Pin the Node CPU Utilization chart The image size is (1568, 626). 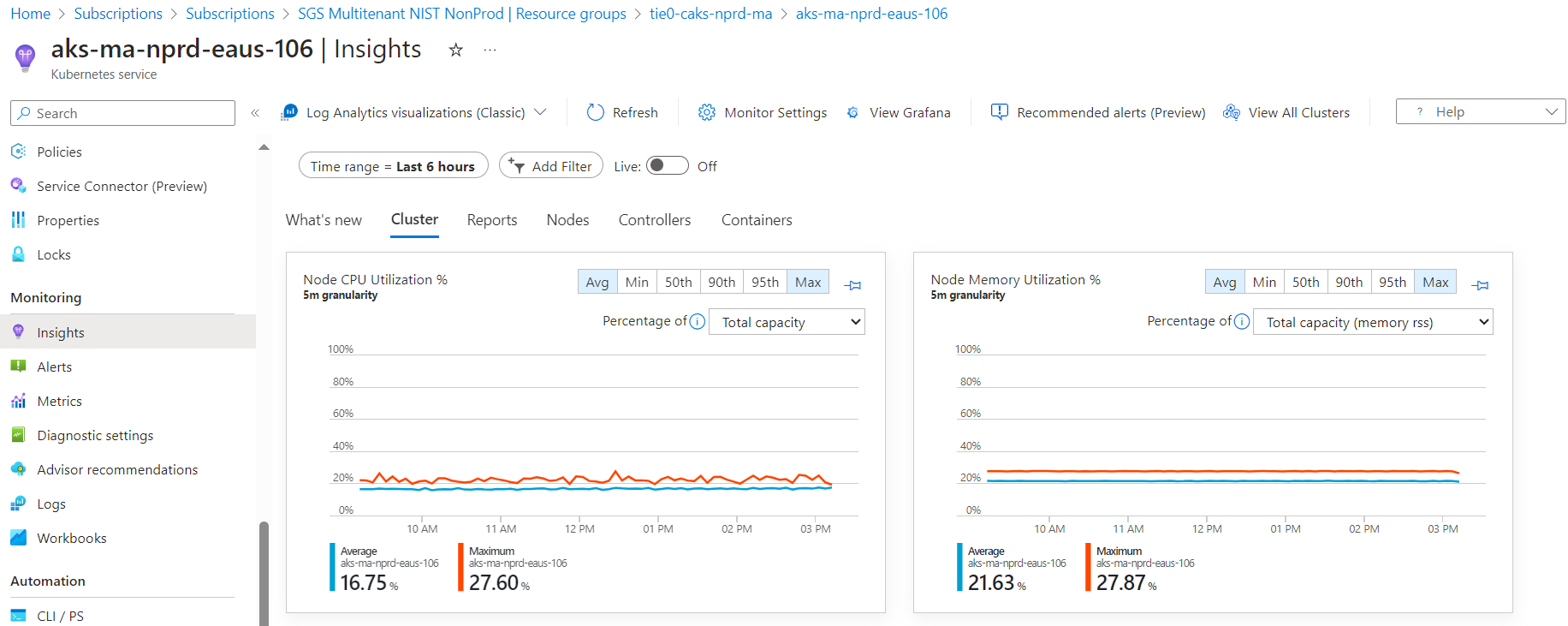pyautogui.click(x=852, y=285)
